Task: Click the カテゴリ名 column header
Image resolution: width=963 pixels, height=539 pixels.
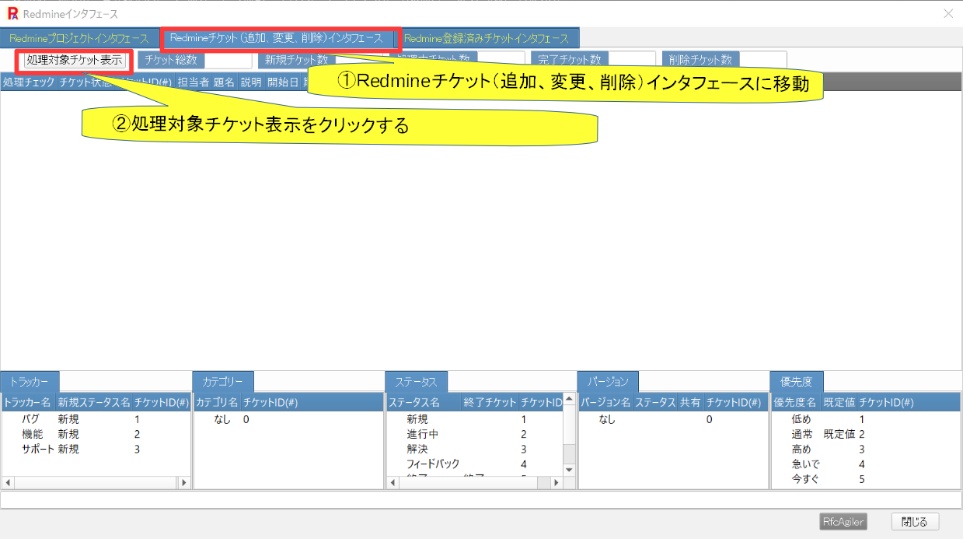Action: [217, 403]
